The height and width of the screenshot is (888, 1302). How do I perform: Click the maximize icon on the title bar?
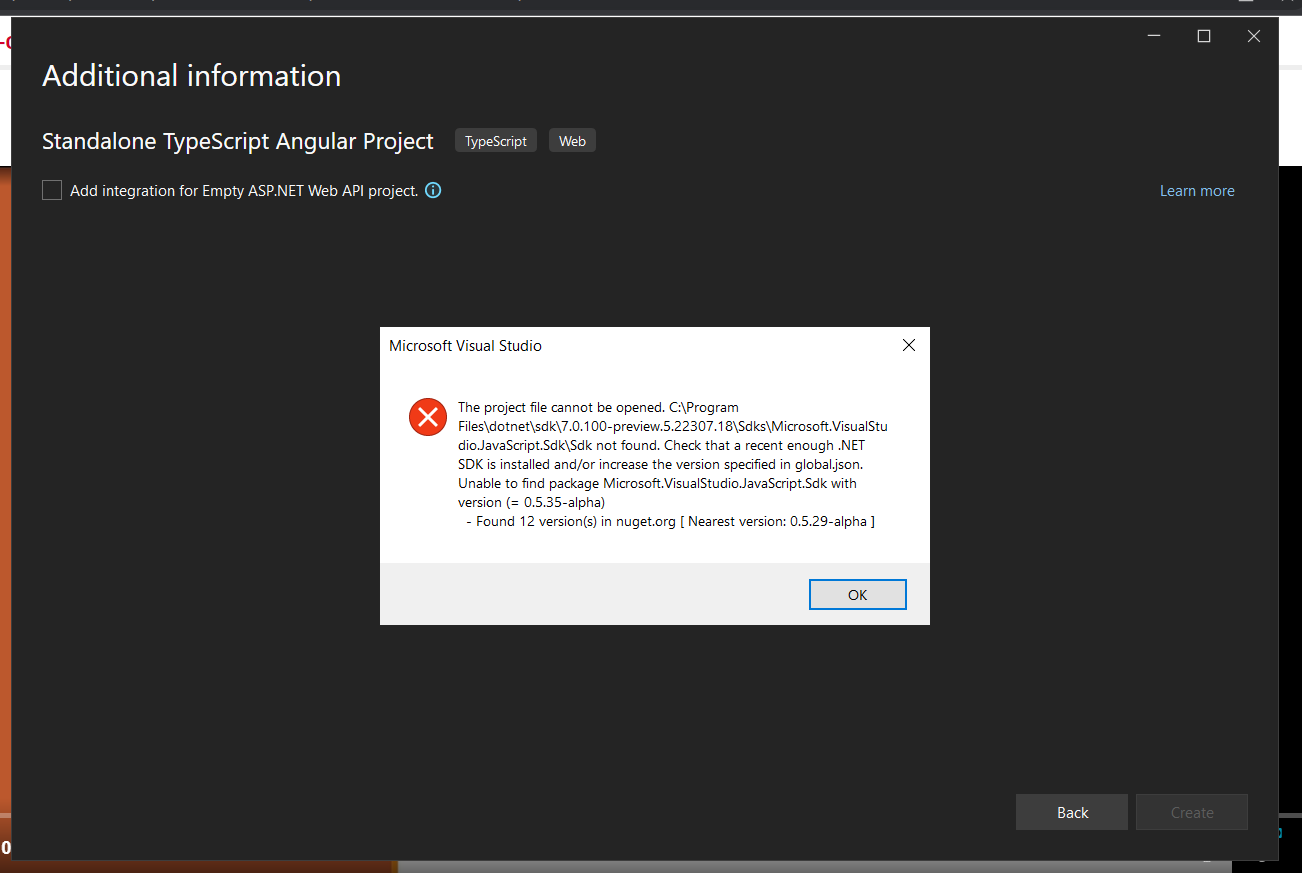[x=1204, y=36]
